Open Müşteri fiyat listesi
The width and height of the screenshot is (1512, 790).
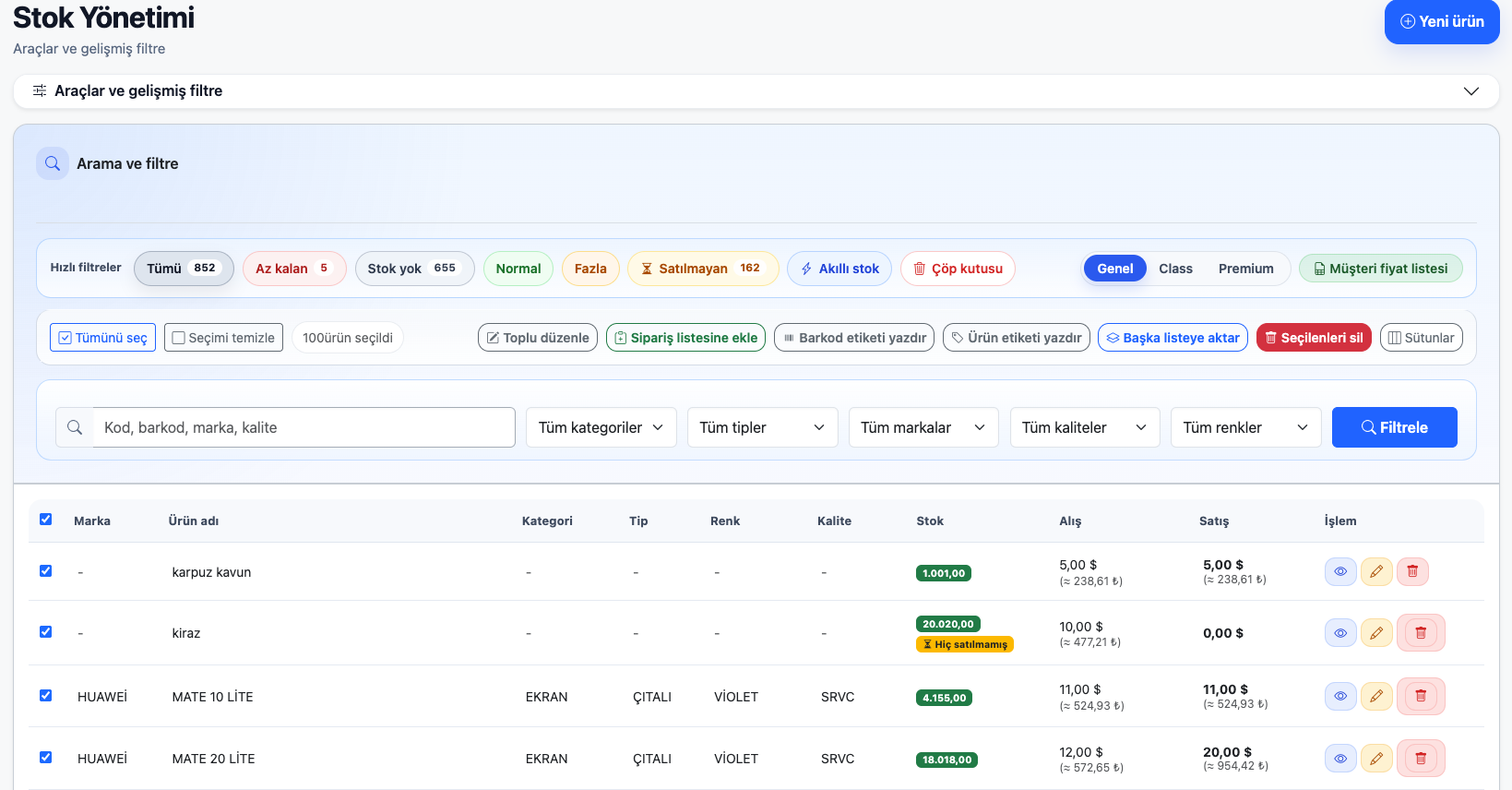click(1381, 269)
